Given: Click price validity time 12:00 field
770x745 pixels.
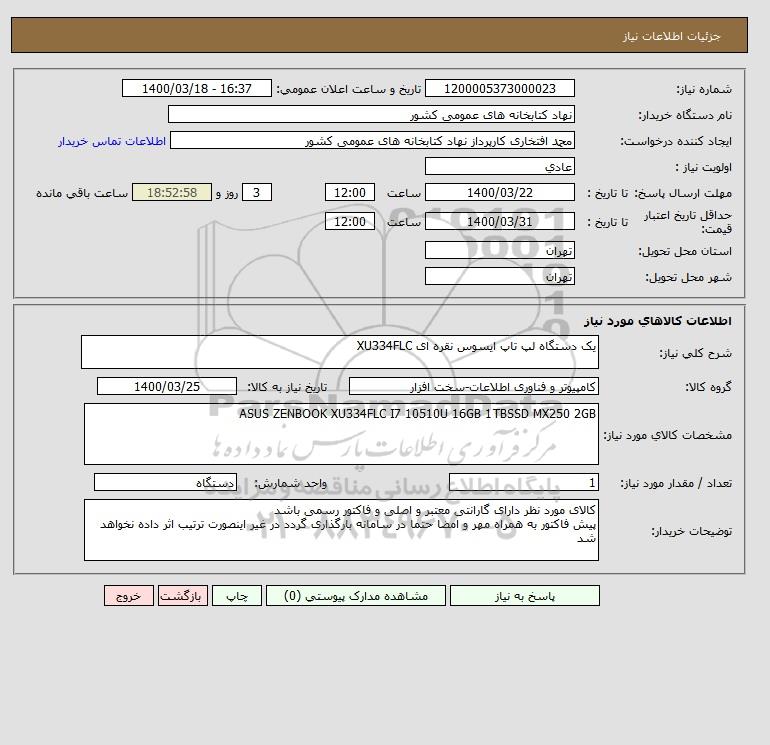Looking at the screenshot, I should point(350,221).
